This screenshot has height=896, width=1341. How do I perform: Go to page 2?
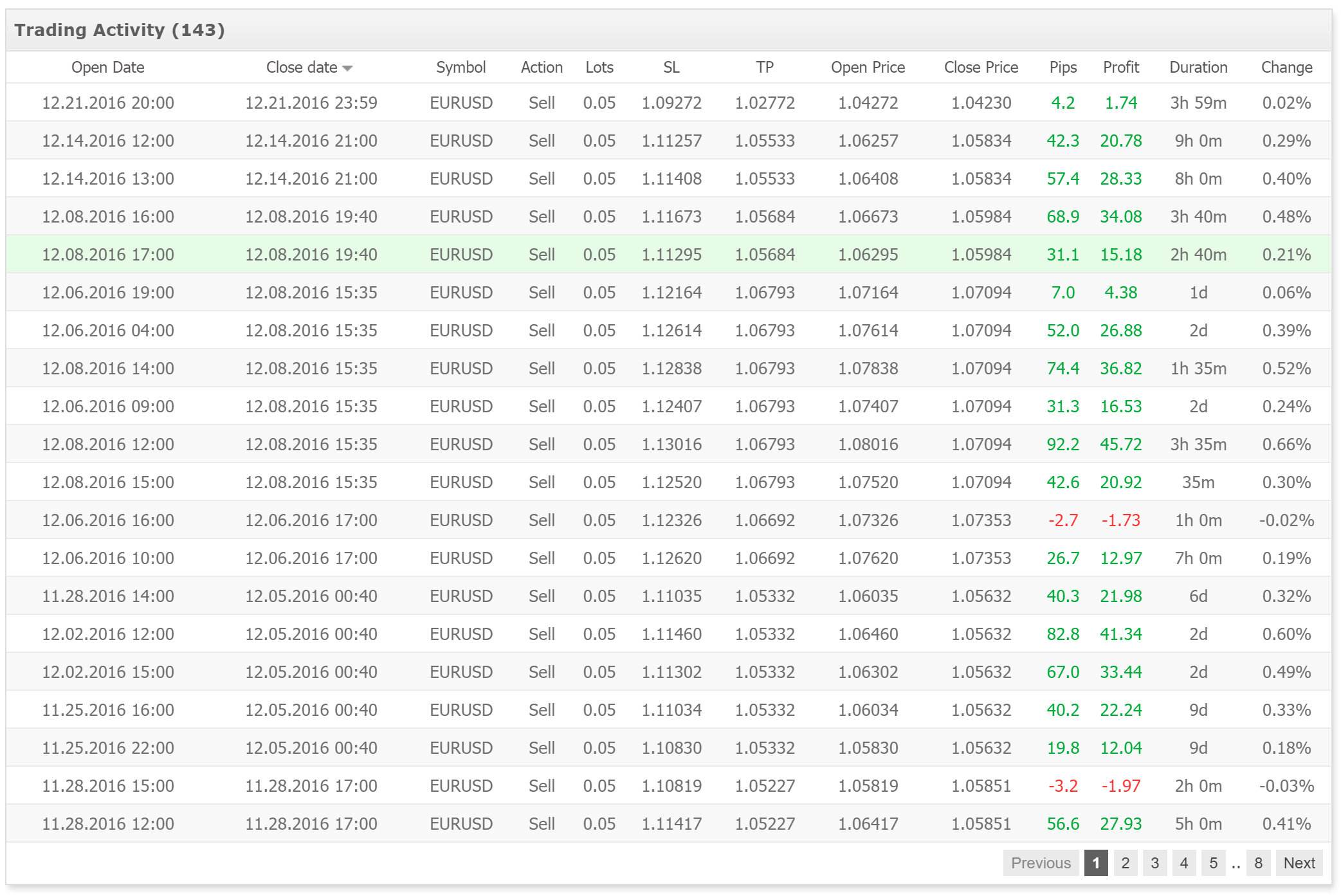point(1126,863)
